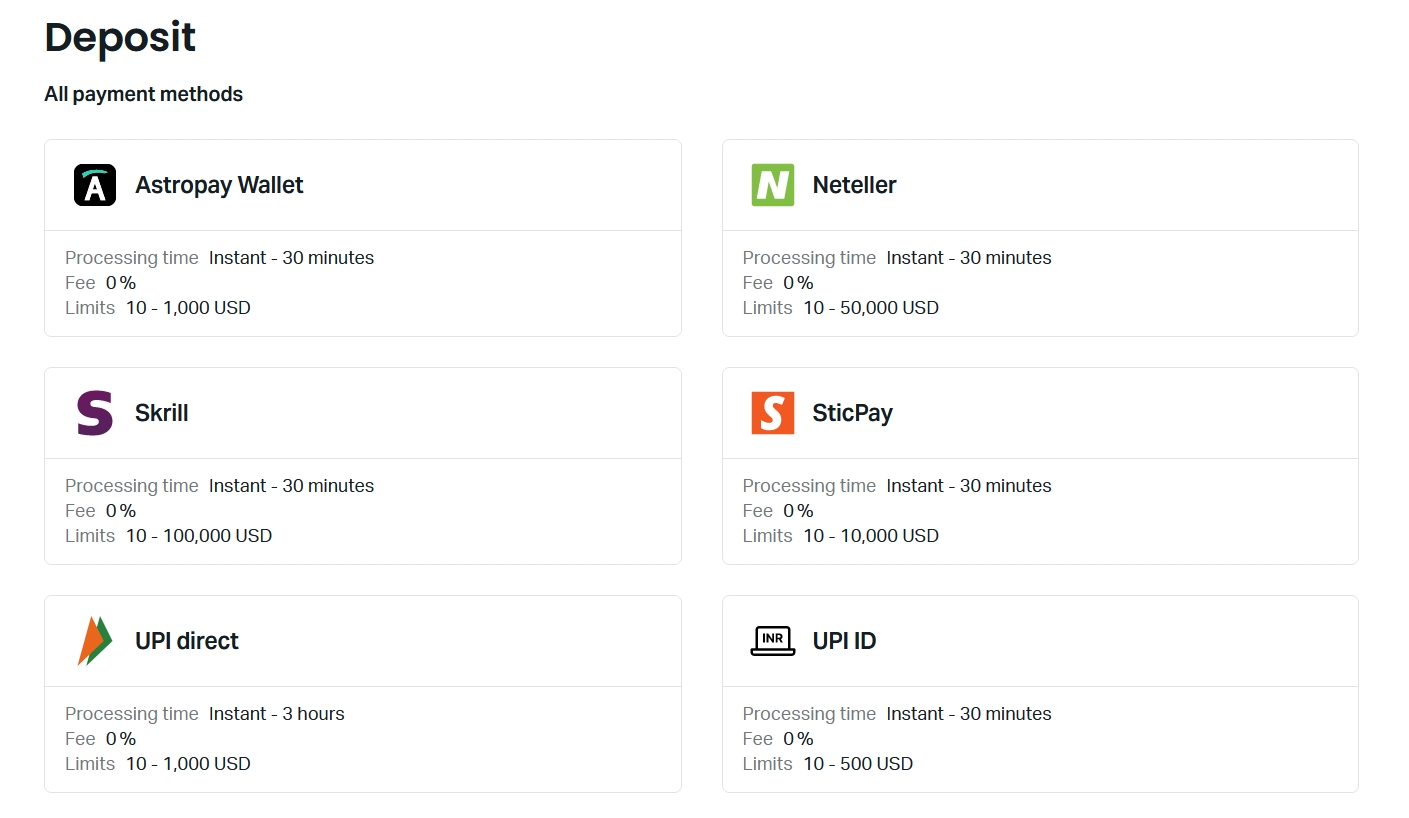Click the Astropay Wallet logo icon
The image size is (1409, 818).
tap(95, 185)
